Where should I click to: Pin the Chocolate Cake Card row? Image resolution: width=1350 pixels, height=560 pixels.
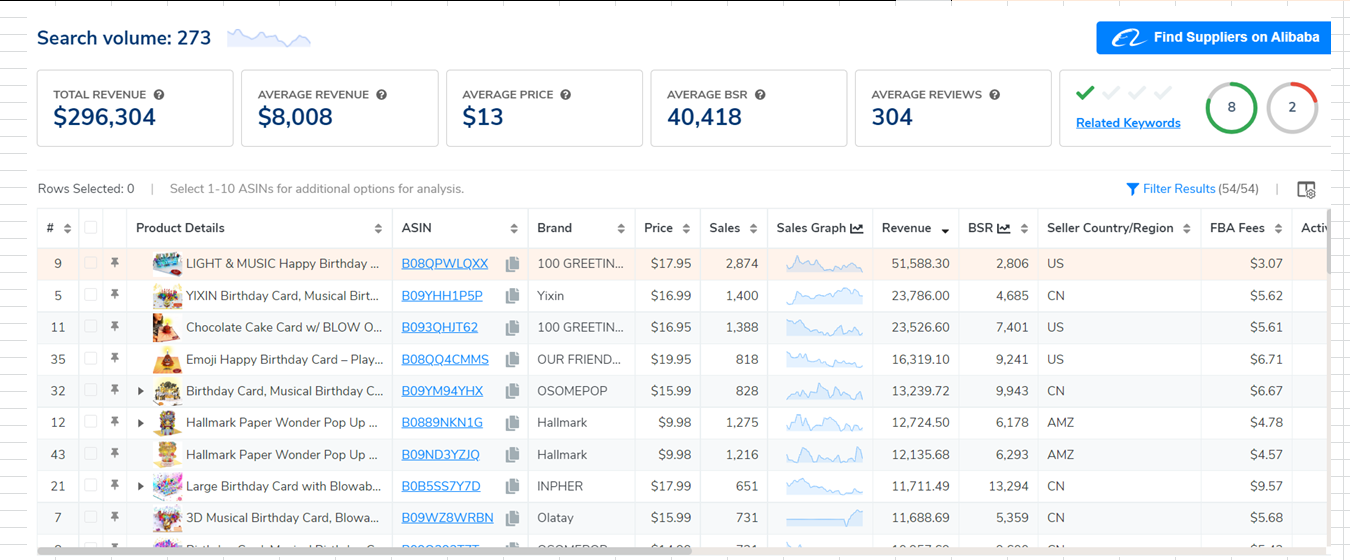coord(115,327)
